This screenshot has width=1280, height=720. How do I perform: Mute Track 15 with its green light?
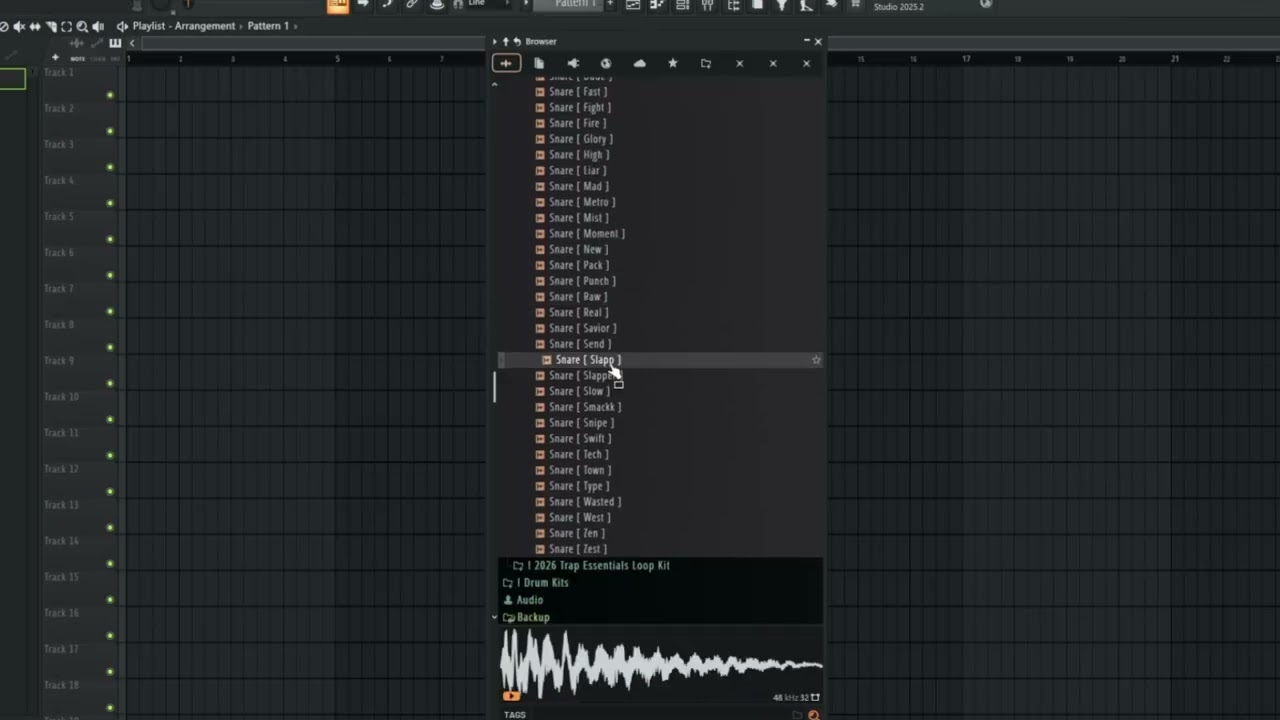coord(110,599)
